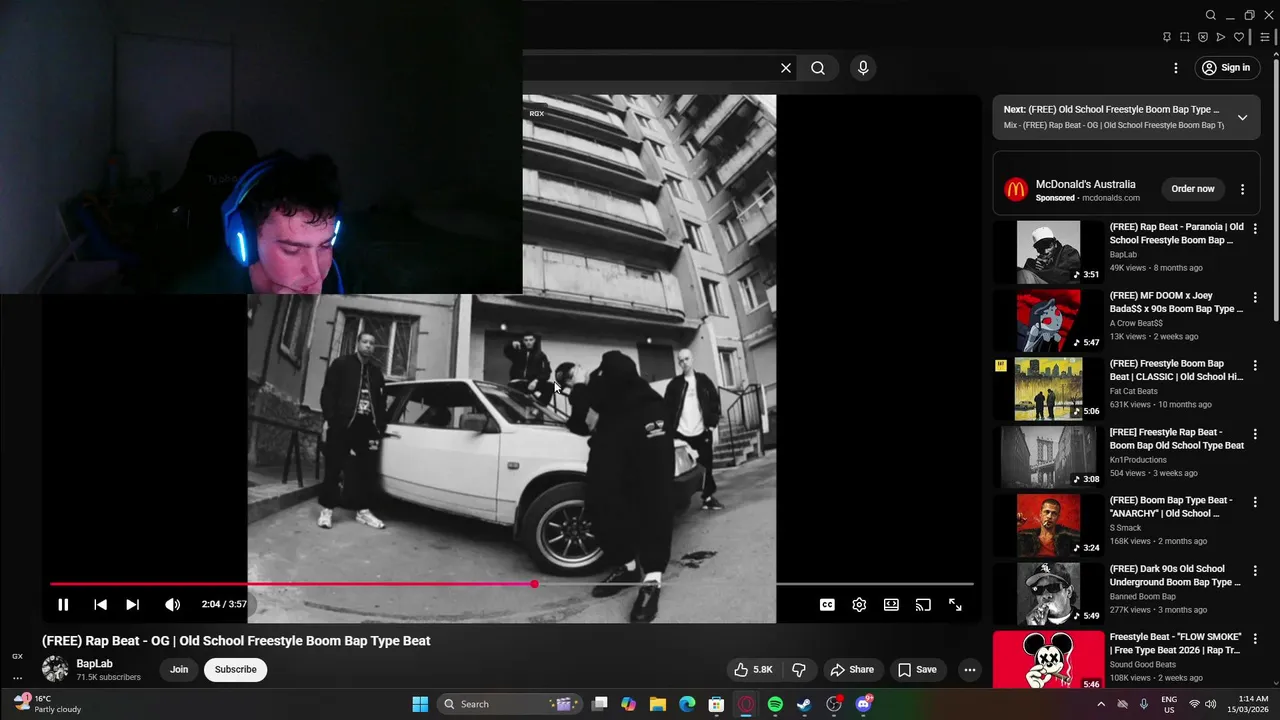Screen dimensions: 1280x720
Task: Open YouTube settings three-dot menu near Sign in
Action: pos(1176,68)
